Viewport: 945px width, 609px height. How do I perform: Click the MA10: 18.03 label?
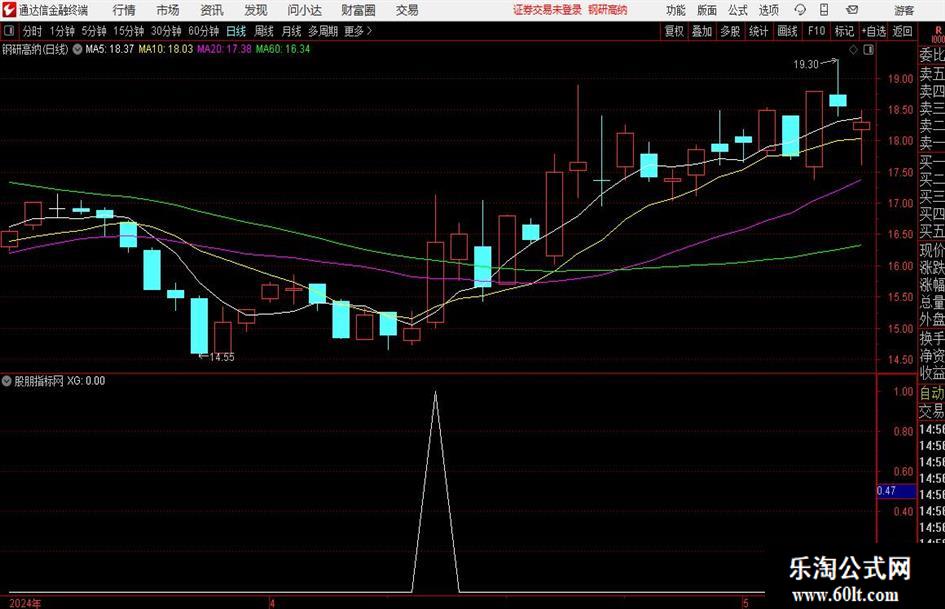(x=166, y=49)
